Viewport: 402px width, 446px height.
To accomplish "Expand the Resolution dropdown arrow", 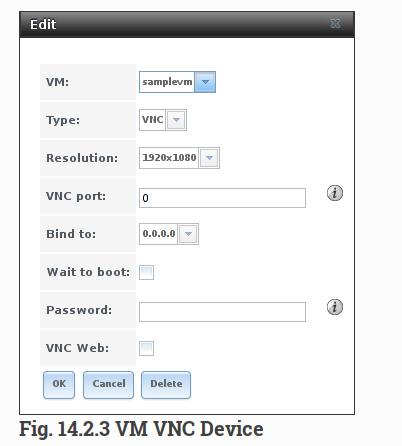I will click(x=209, y=158).
